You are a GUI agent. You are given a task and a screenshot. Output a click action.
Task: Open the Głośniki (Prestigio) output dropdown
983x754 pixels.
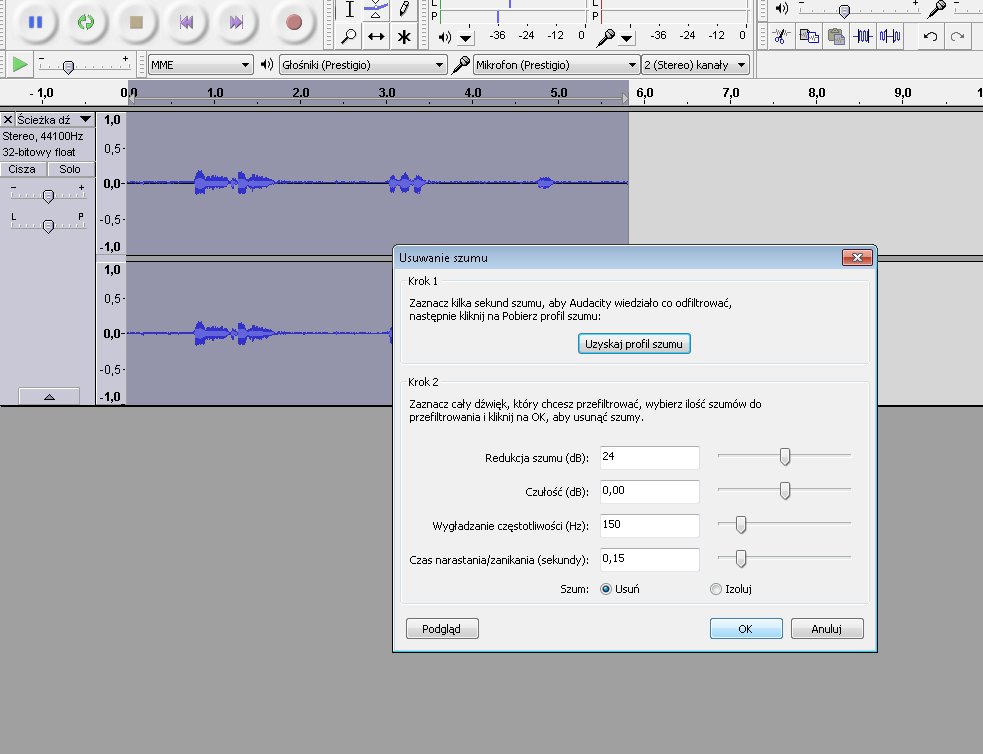point(363,65)
